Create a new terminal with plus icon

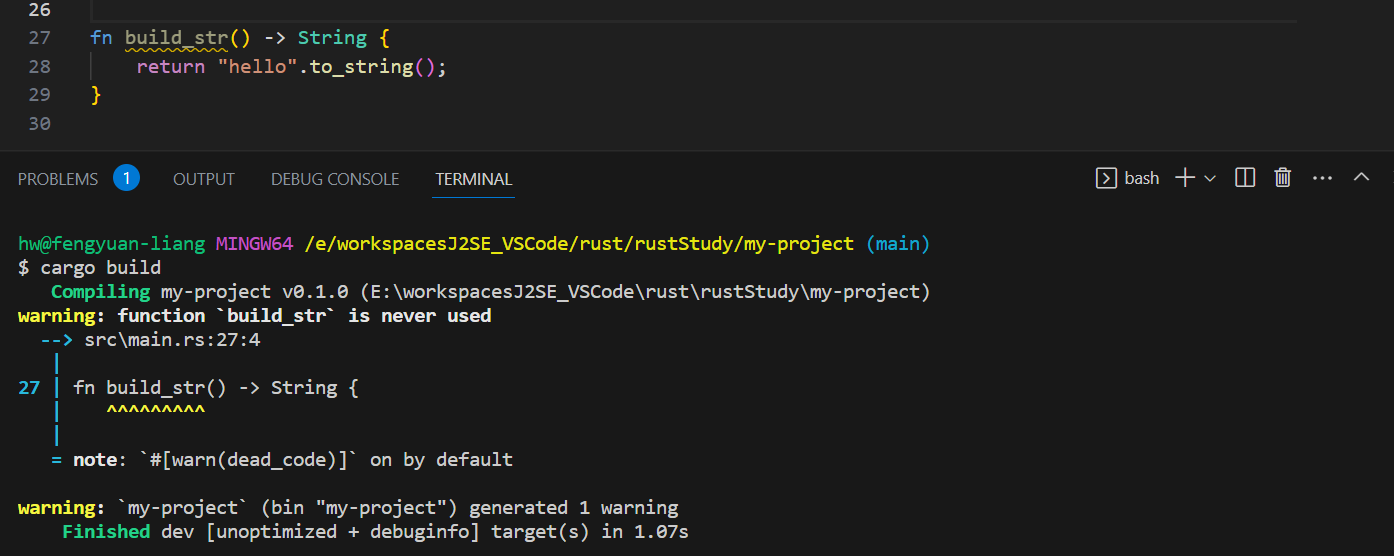tap(1185, 178)
